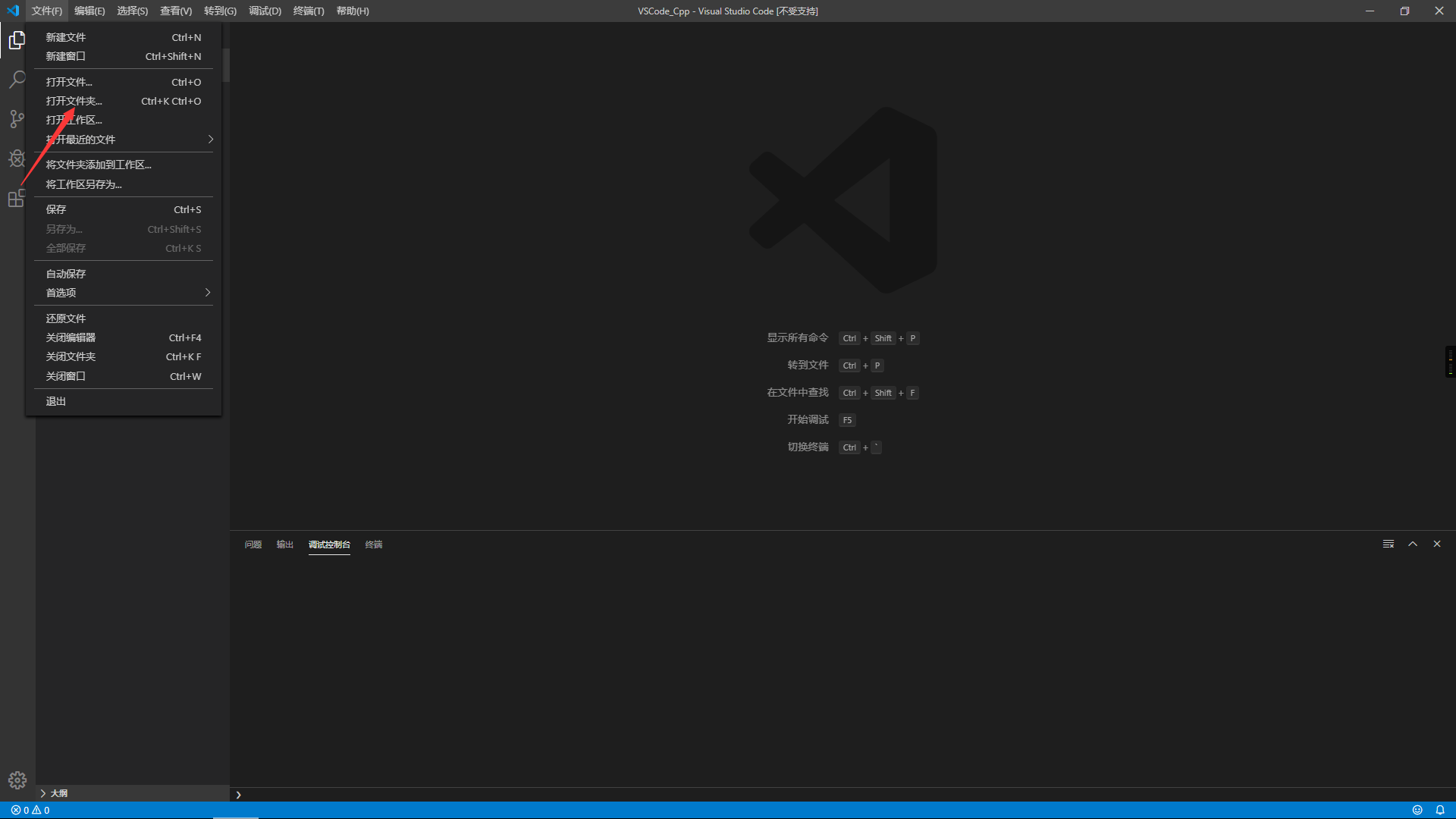Open the Explorer view in activity bar
Screen dimensions: 1456x819
(17, 40)
